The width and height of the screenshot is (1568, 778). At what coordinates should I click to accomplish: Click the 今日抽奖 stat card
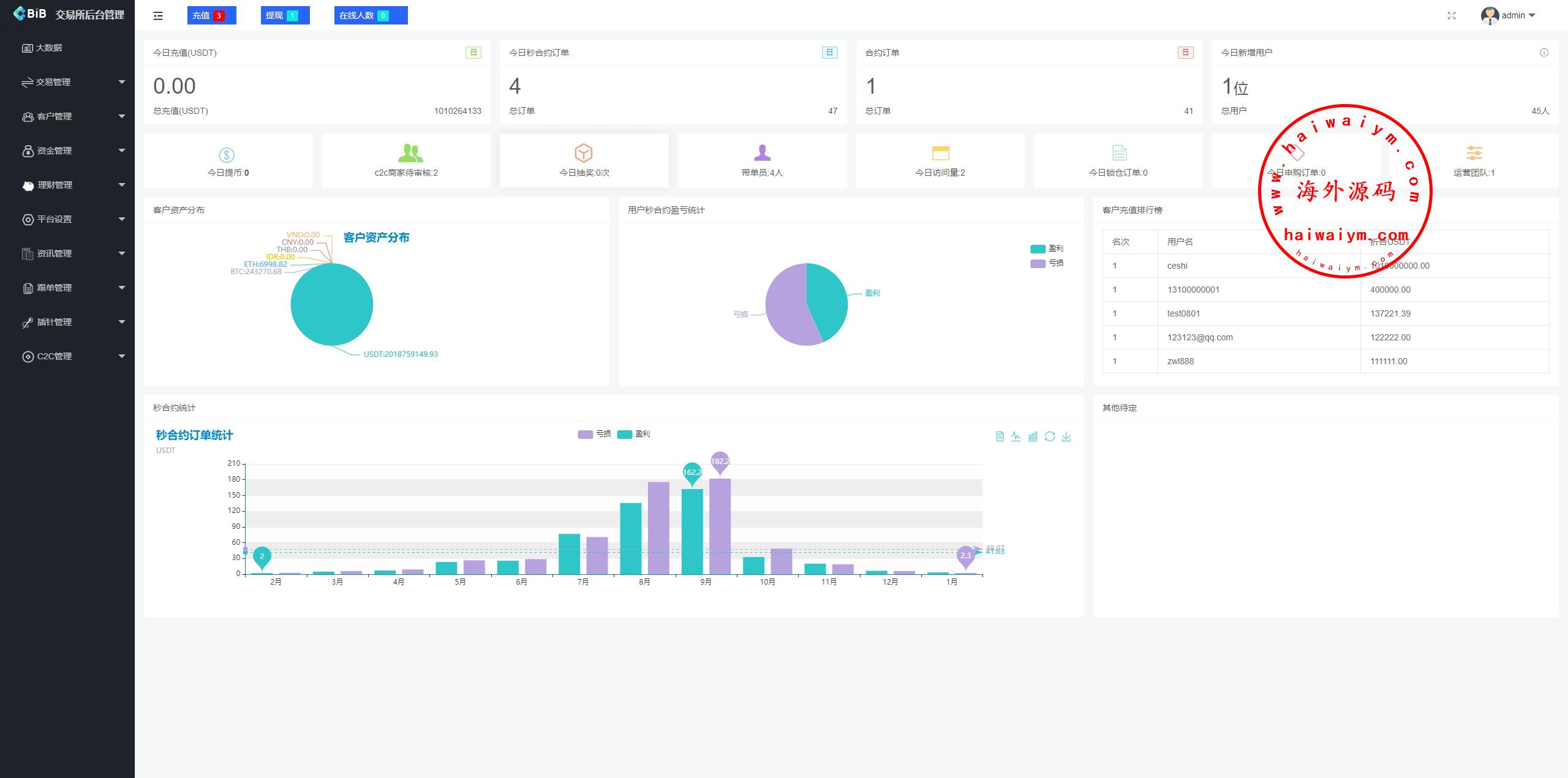click(584, 160)
